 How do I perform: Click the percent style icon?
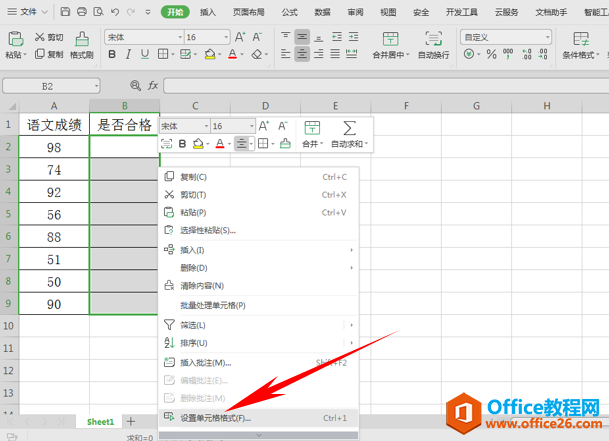491,54
